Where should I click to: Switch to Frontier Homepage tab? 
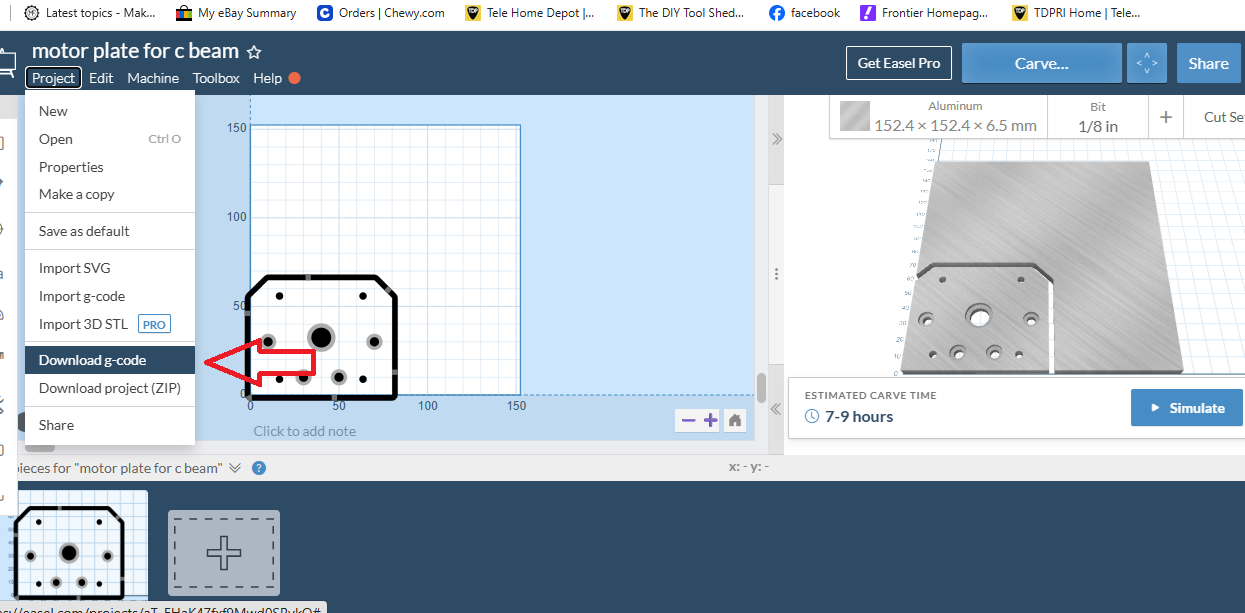[x=926, y=13]
